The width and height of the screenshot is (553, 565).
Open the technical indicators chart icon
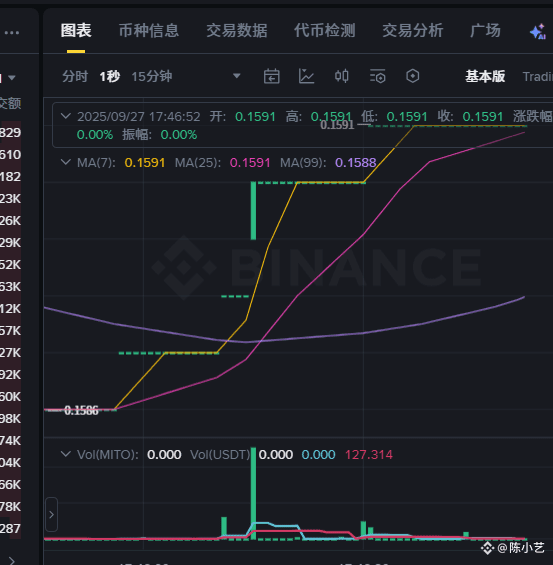pos(307,76)
